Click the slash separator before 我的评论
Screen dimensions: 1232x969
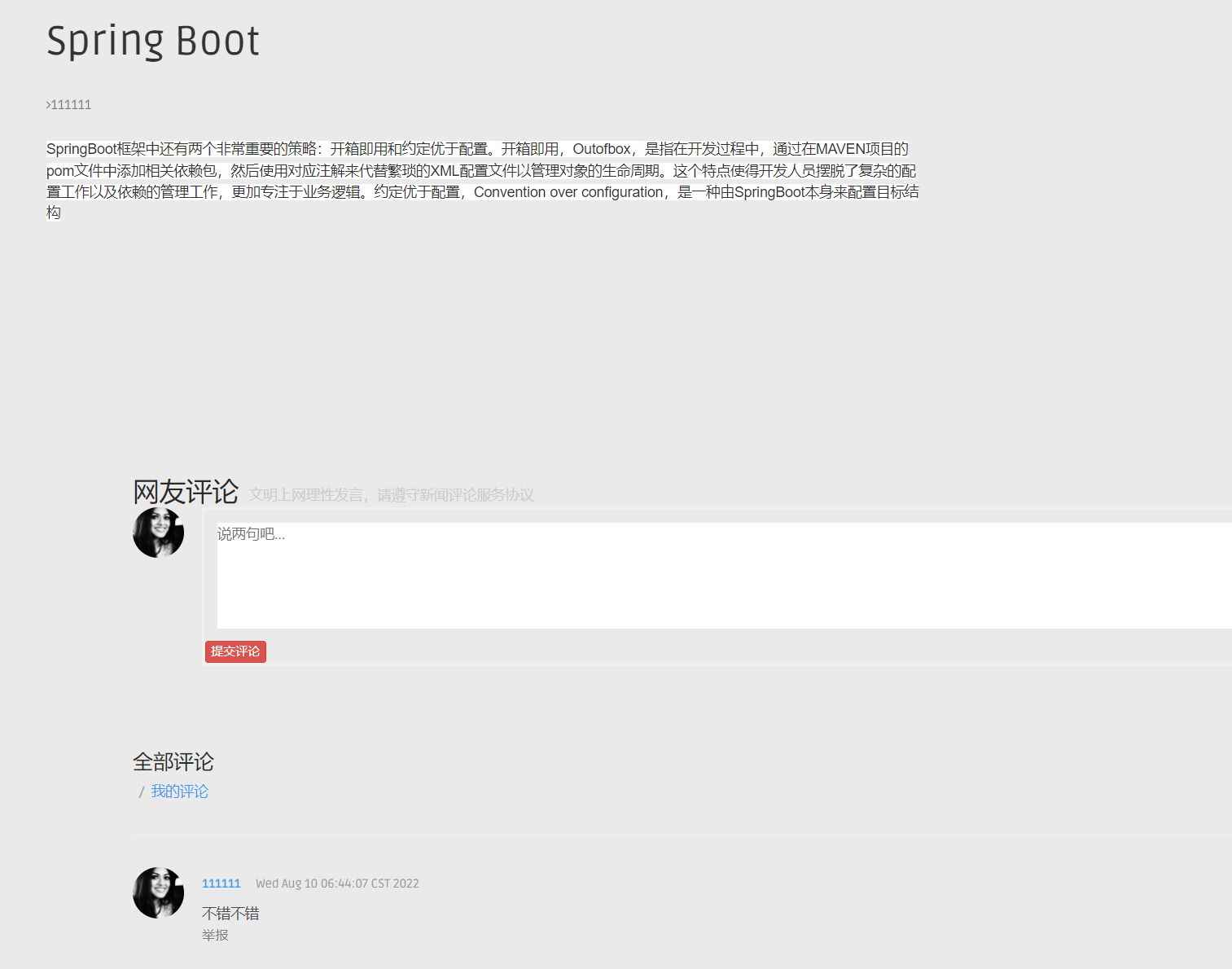[x=140, y=791]
